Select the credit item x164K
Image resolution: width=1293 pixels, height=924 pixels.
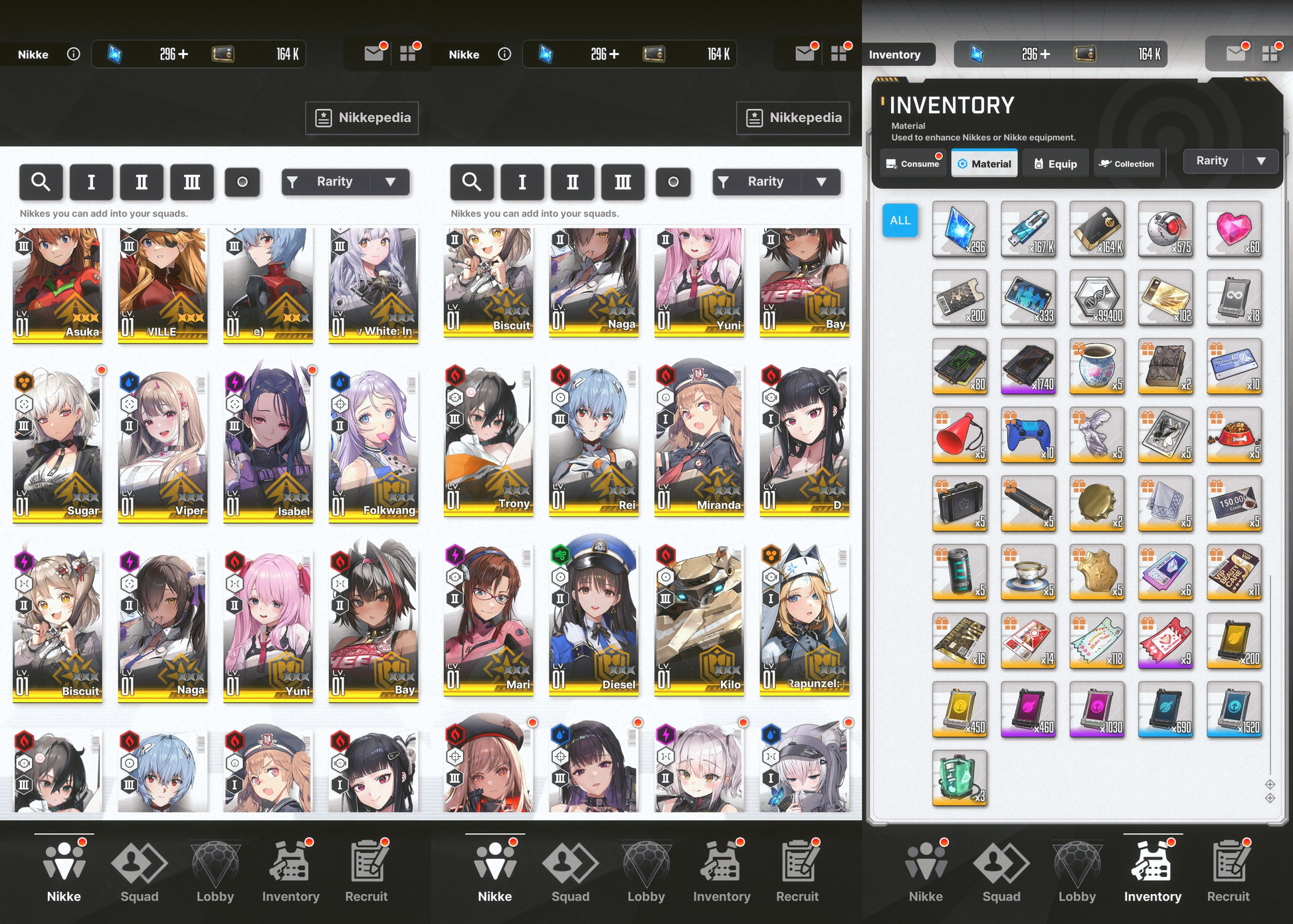tap(1097, 229)
